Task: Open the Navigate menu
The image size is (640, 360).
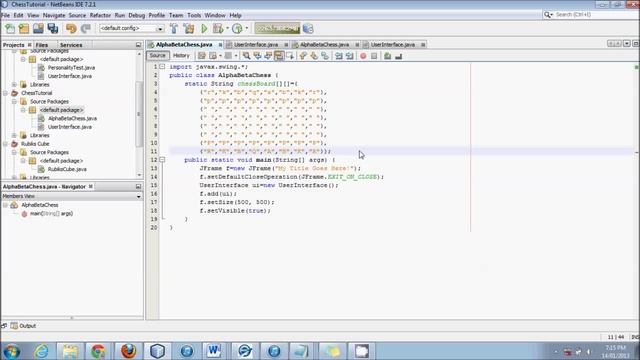Action: (x=54, y=15)
